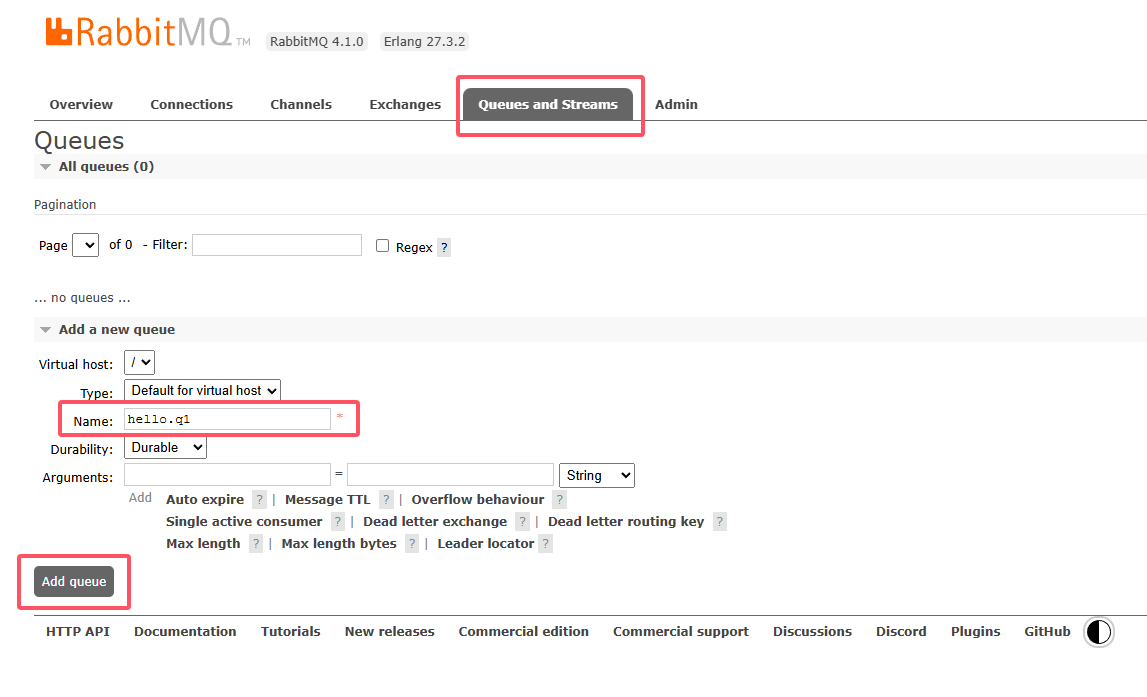Focus the queue Filter text field
Screen dimensions: 1147x697
277,245
